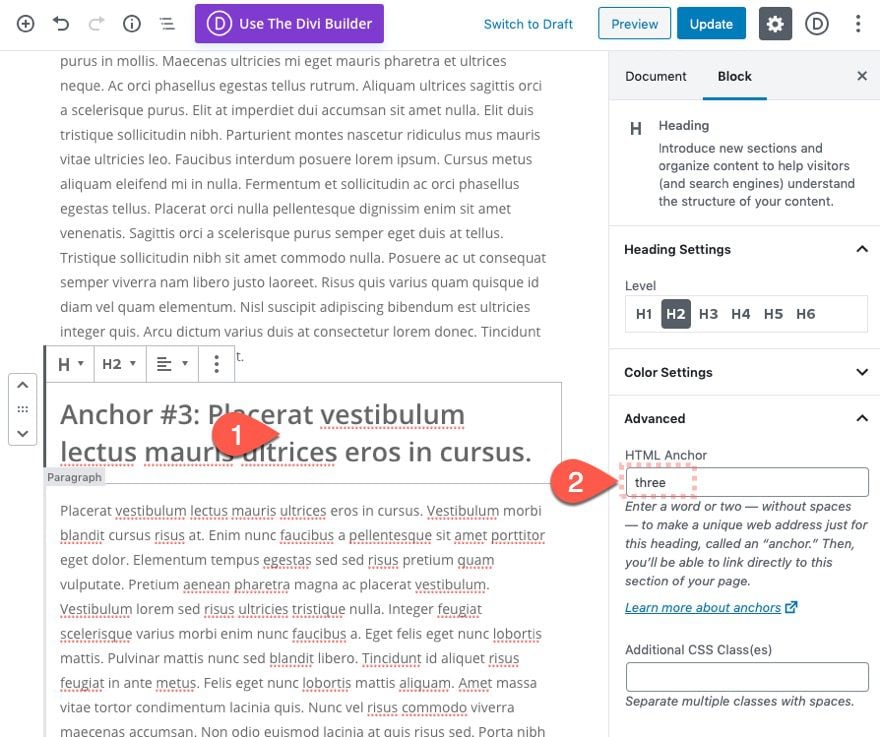Click the Undo arrow icon
Screen dimensions: 880x737
[61, 24]
